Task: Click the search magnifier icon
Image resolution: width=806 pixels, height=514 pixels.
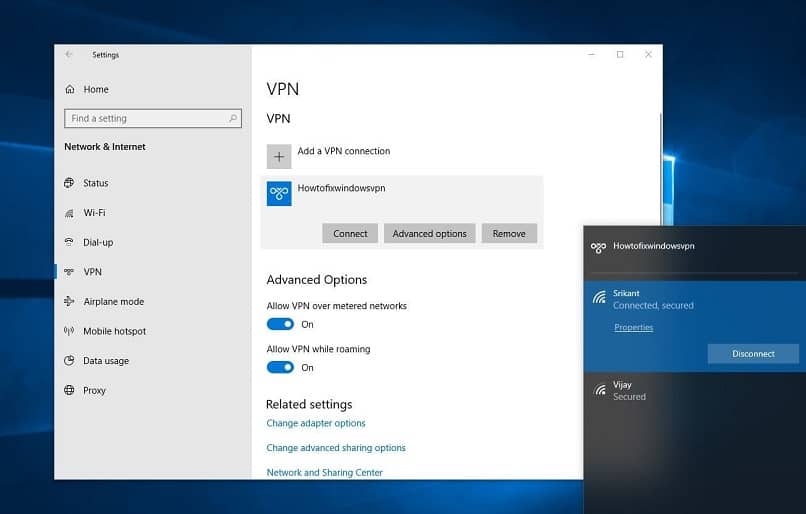Action: (x=233, y=118)
